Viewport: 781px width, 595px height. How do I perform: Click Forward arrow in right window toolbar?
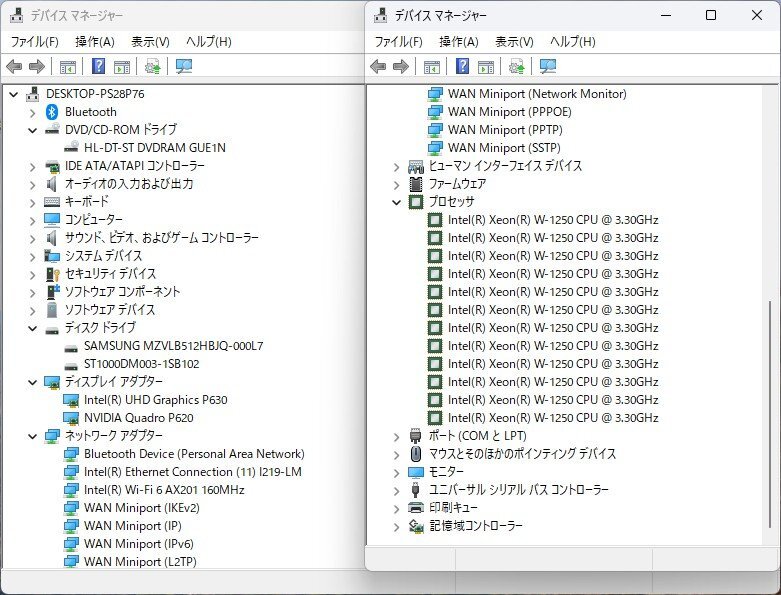click(x=401, y=66)
